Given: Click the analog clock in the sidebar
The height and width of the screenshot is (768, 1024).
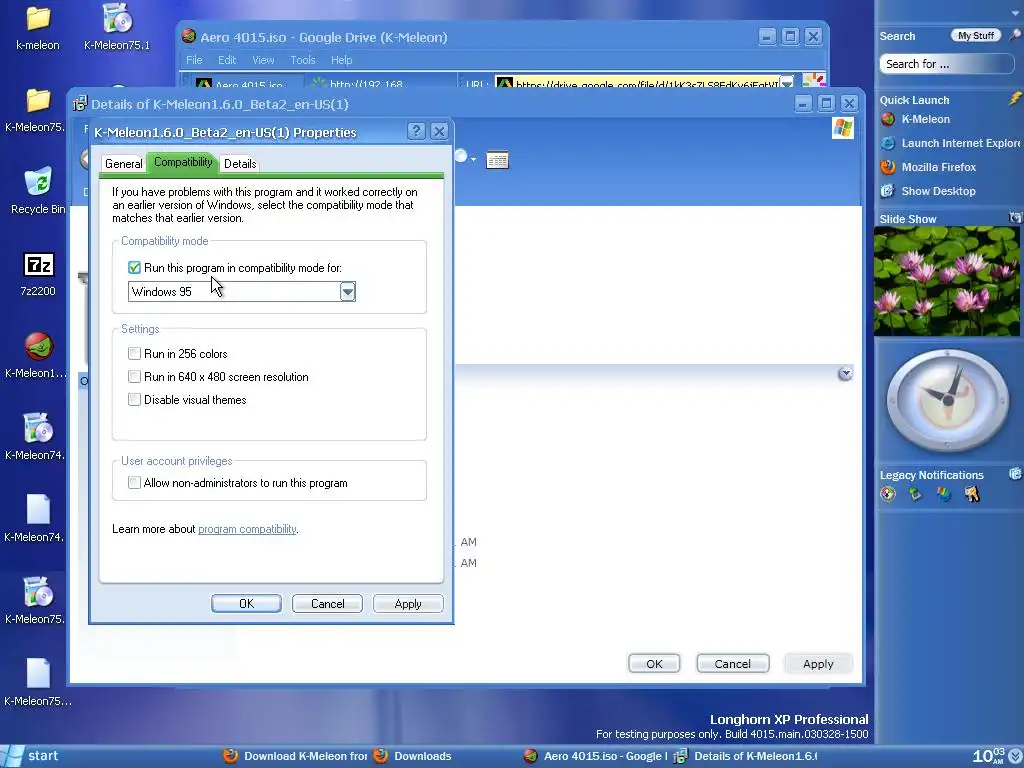Looking at the screenshot, I should 947,400.
